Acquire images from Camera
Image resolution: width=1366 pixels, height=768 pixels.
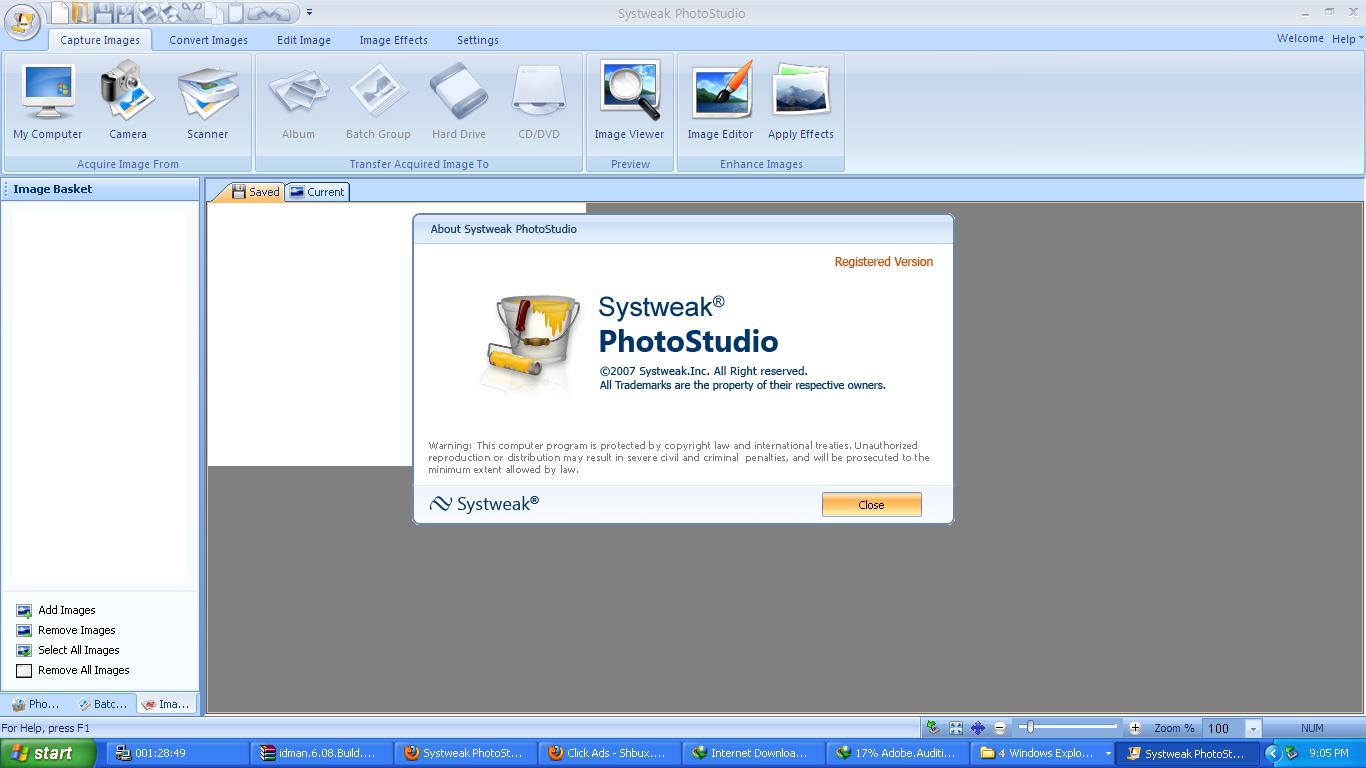(x=128, y=101)
